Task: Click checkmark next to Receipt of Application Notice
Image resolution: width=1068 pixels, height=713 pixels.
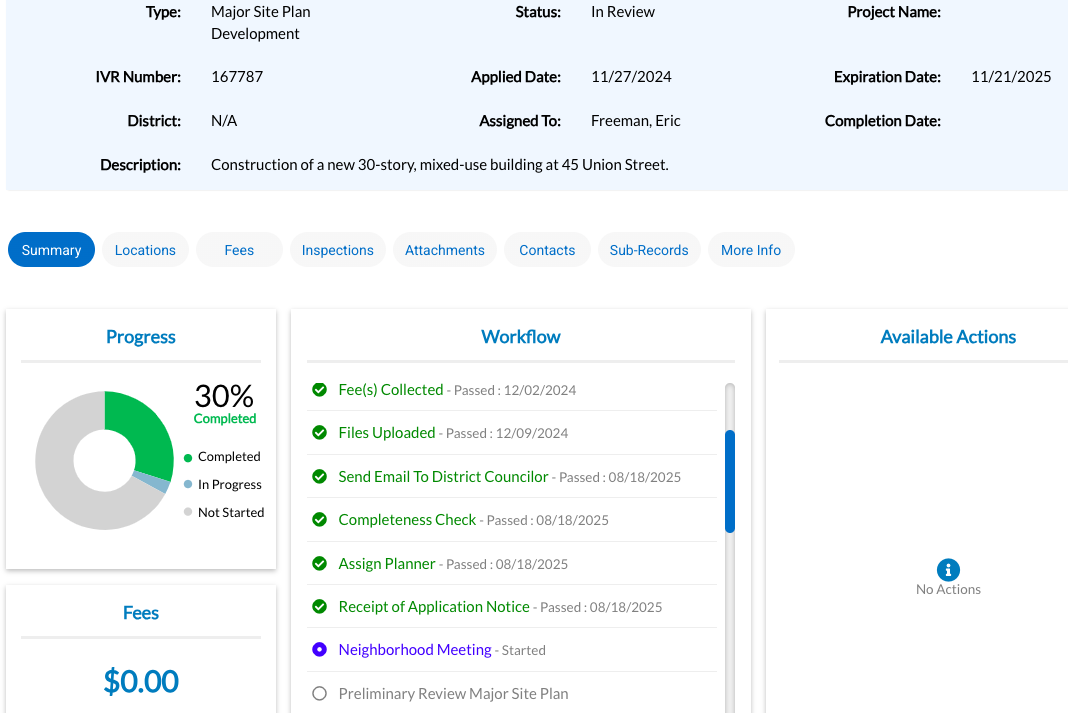Action: pyautogui.click(x=319, y=607)
